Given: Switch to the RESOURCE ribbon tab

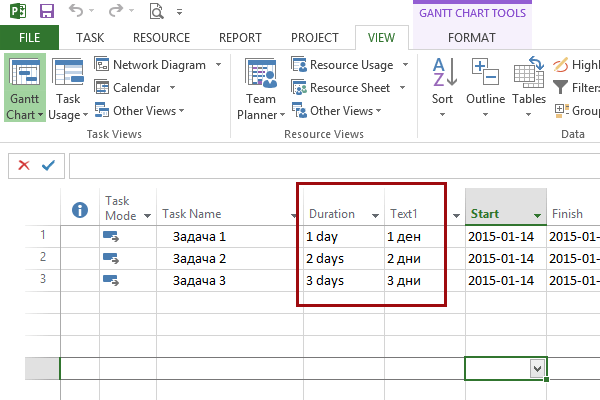Looking at the screenshot, I should pyautogui.click(x=161, y=38).
